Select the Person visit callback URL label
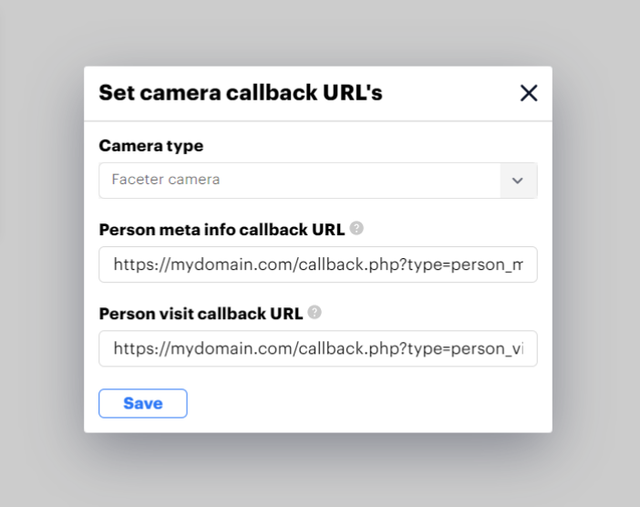The image size is (640, 507). point(201,314)
